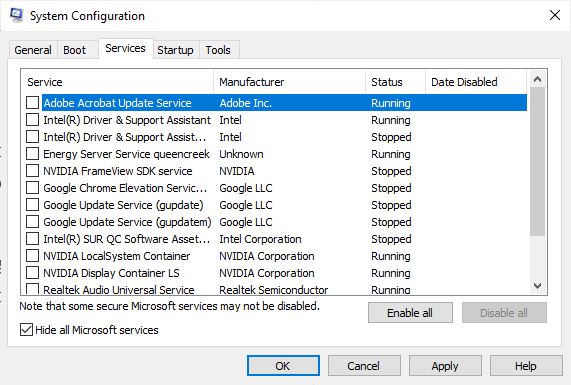Image resolution: width=571 pixels, height=385 pixels.
Task: Tick NVIDIA FrameView SDK service checkbox
Action: click(x=32, y=171)
